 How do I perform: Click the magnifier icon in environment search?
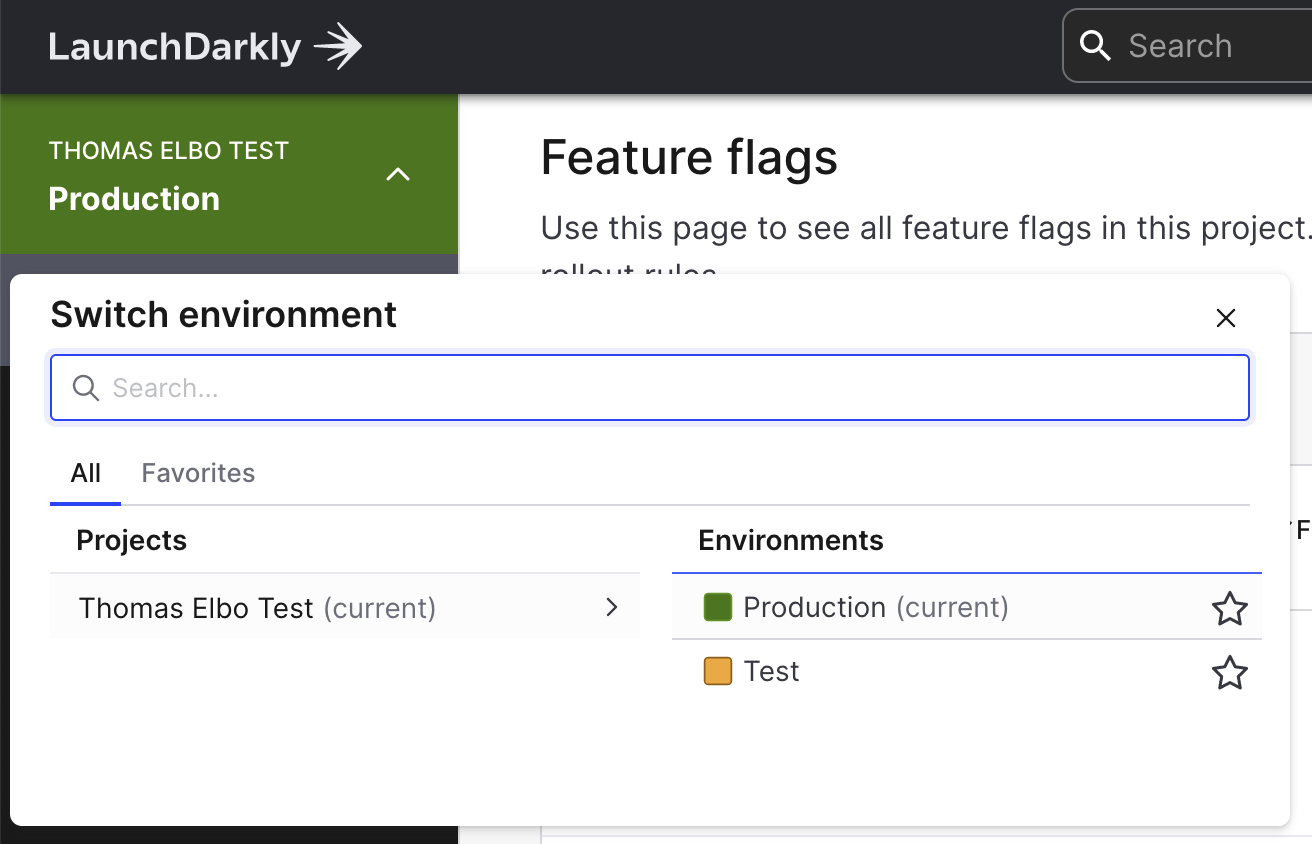coord(86,388)
